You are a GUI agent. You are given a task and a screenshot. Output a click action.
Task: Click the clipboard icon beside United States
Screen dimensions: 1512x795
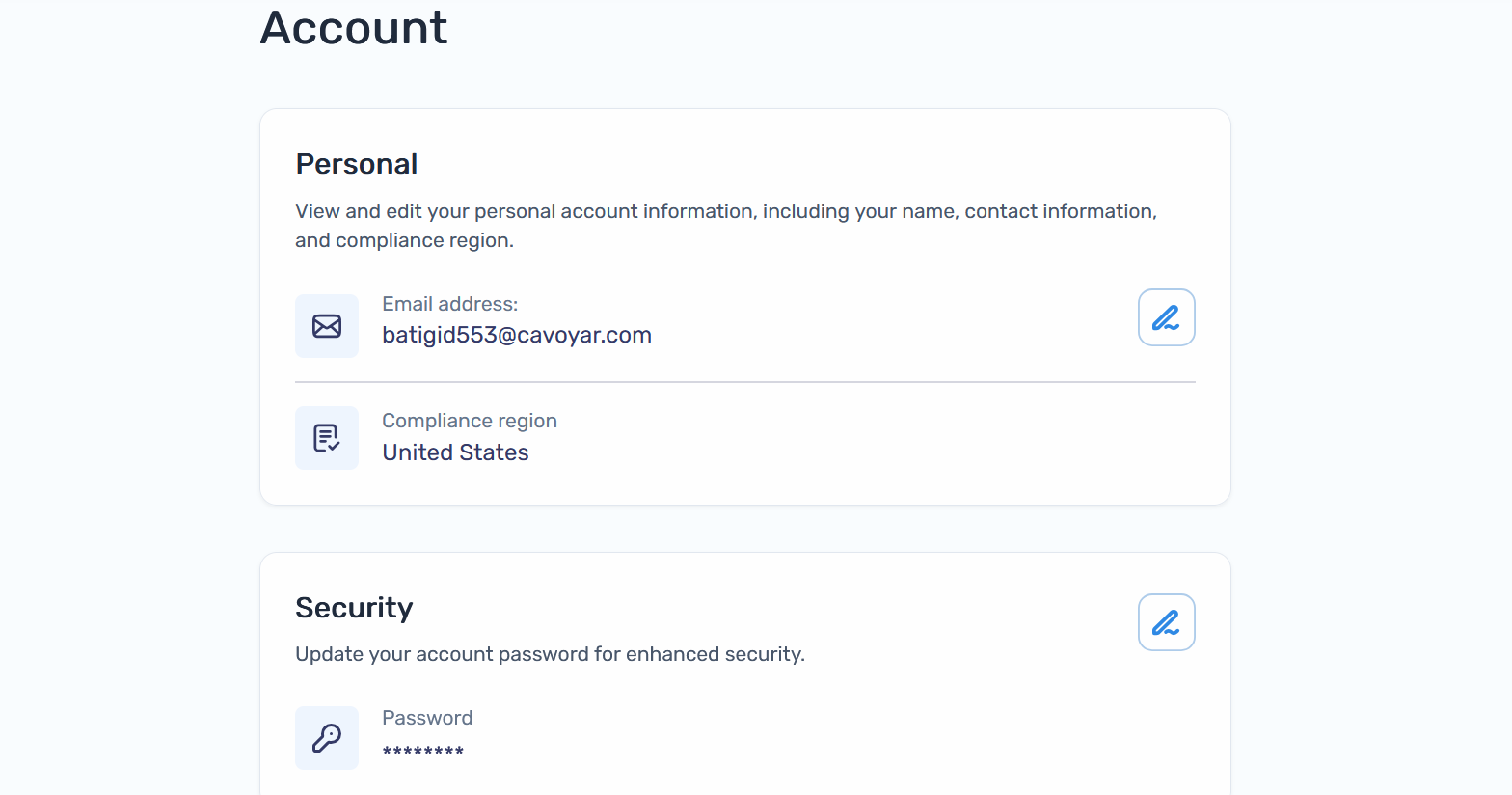(x=327, y=437)
